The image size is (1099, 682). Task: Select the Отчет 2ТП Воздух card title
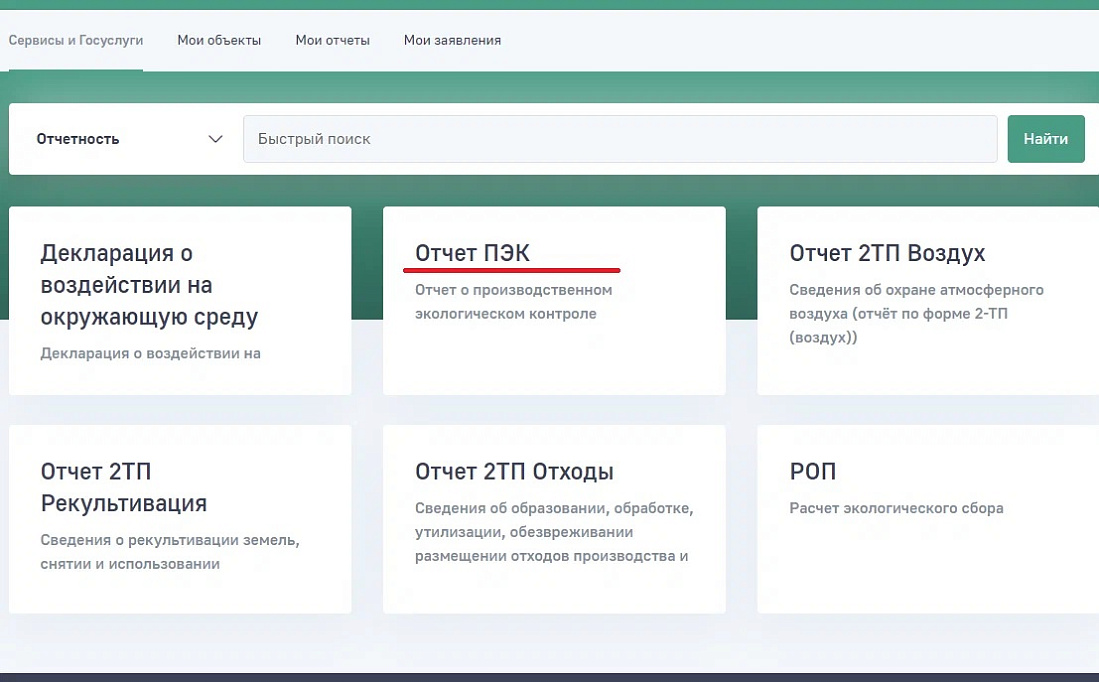click(887, 253)
